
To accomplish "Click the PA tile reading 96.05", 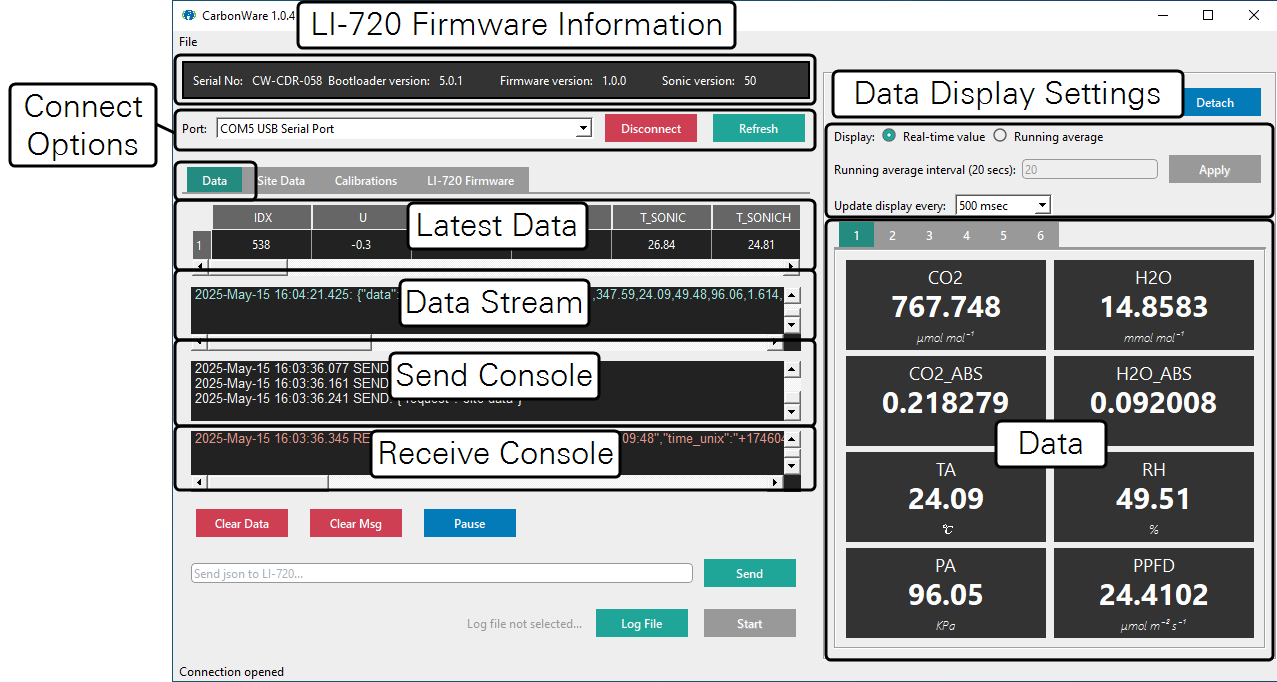I will pos(946,592).
